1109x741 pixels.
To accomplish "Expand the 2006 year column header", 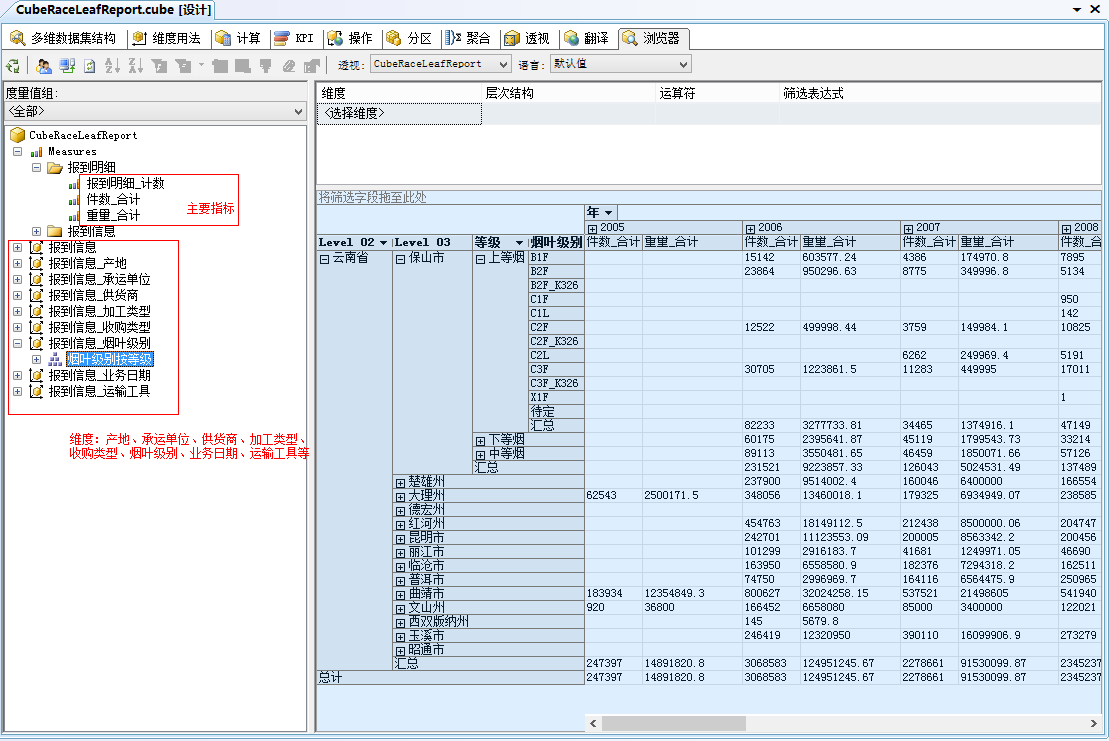I will [750, 228].
